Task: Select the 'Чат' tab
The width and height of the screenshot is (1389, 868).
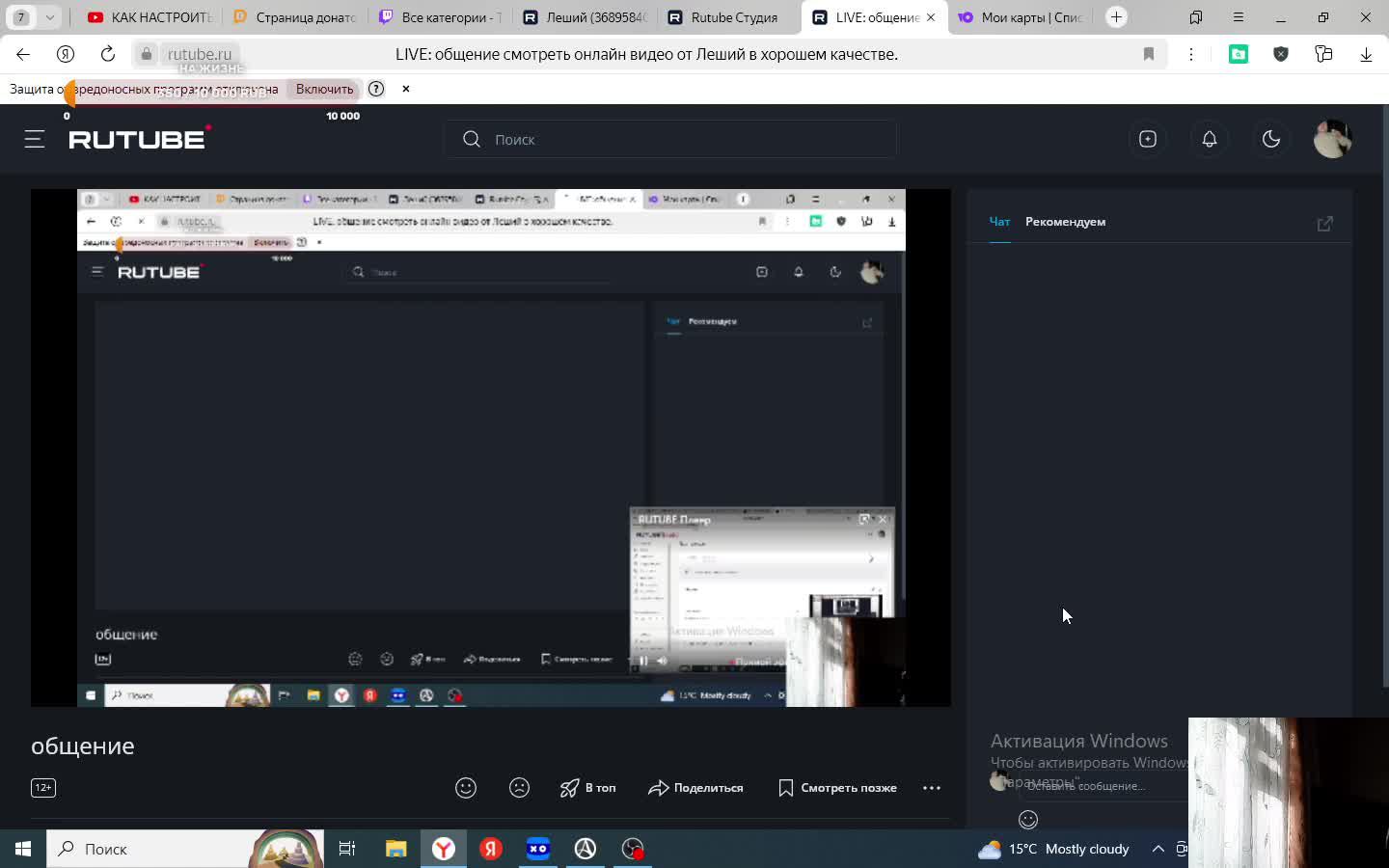Action: [999, 222]
